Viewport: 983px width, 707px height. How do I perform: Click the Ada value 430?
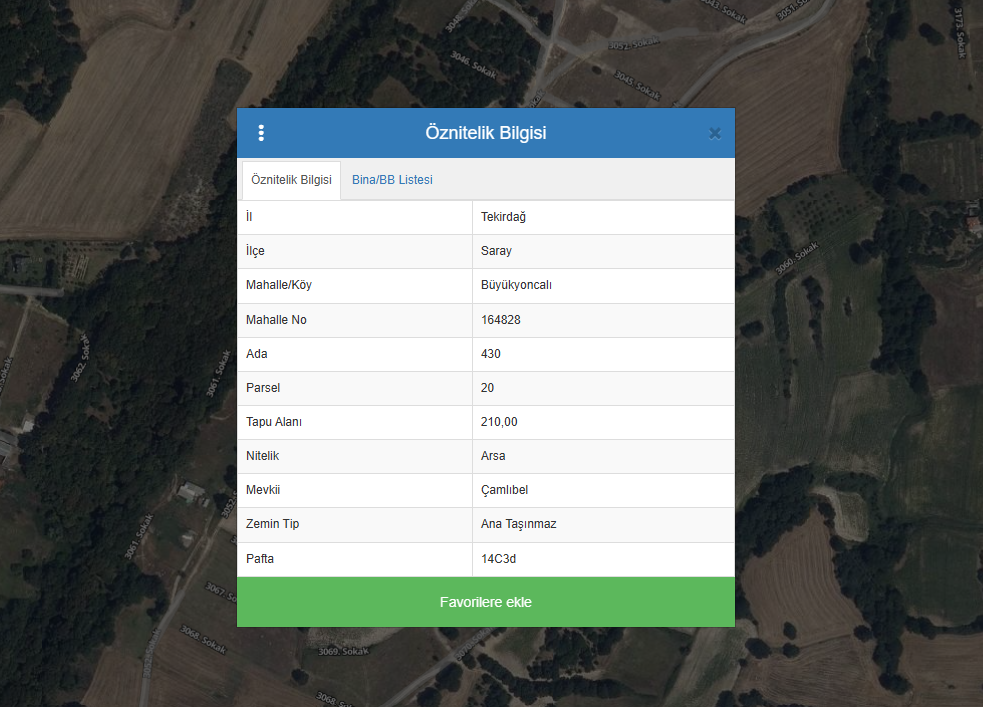click(x=490, y=354)
